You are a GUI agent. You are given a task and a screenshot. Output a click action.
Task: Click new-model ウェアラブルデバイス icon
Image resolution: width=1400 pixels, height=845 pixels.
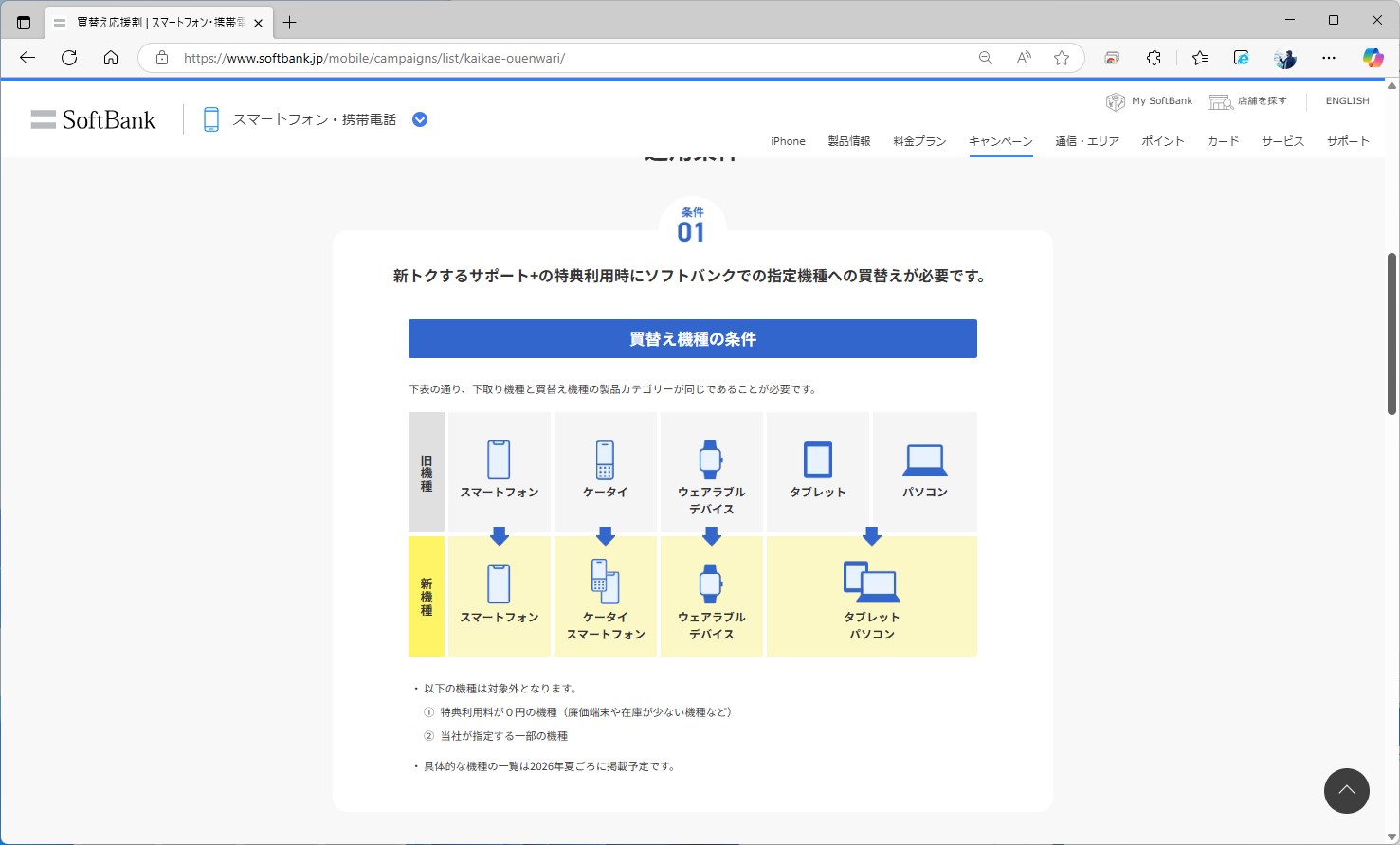tap(711, 584)
